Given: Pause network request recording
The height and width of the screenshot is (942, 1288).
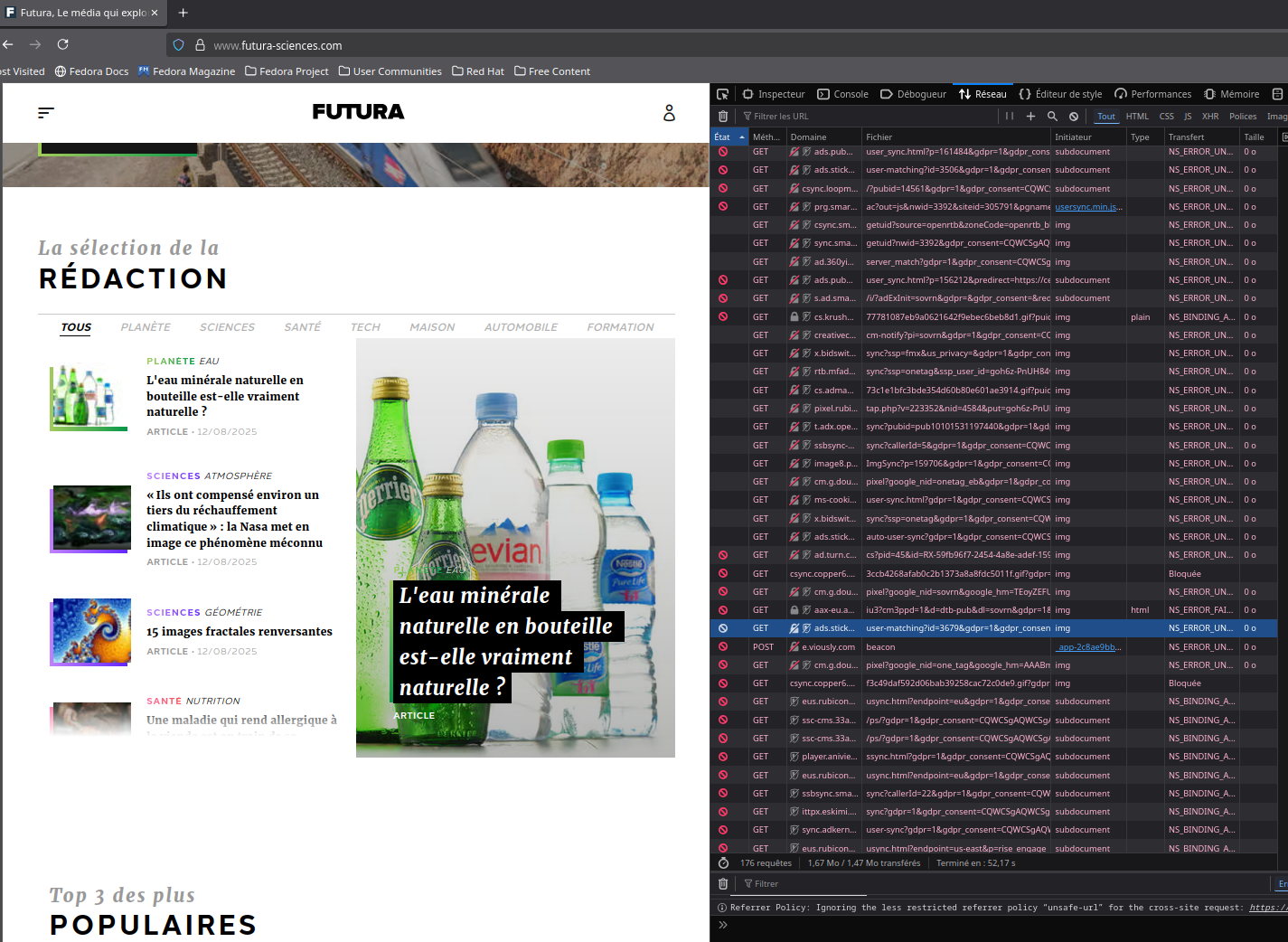Looking at the screenshot, I should click(x=1010, y=116).
